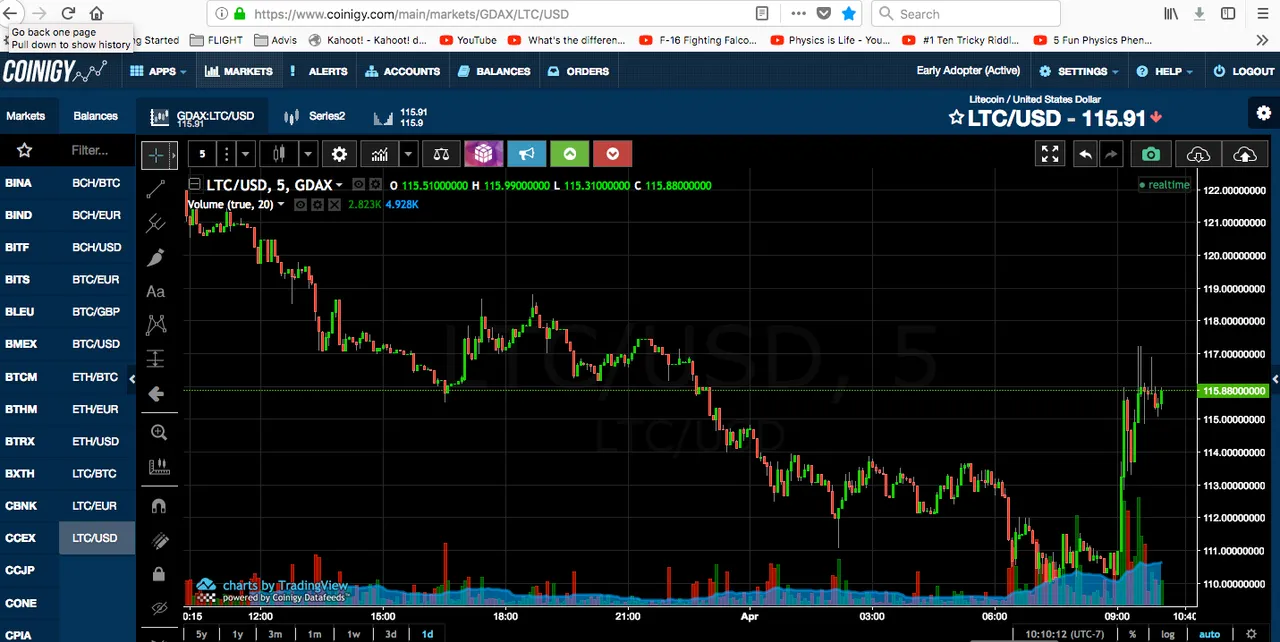Click the blue megaphone alert button
This screenshot has width=1280, height=642.
coord(527,154)
